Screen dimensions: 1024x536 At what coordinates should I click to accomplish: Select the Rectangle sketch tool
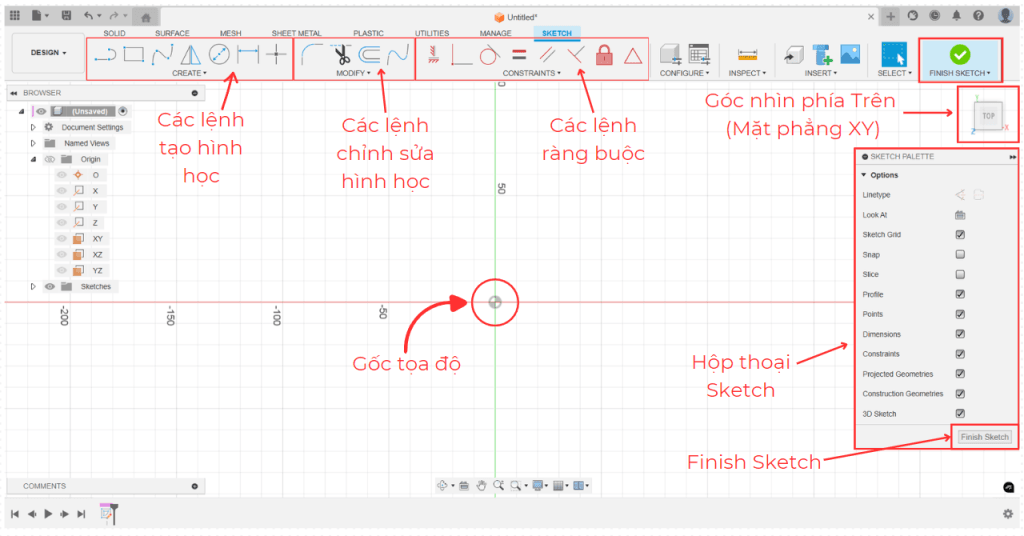133,55
